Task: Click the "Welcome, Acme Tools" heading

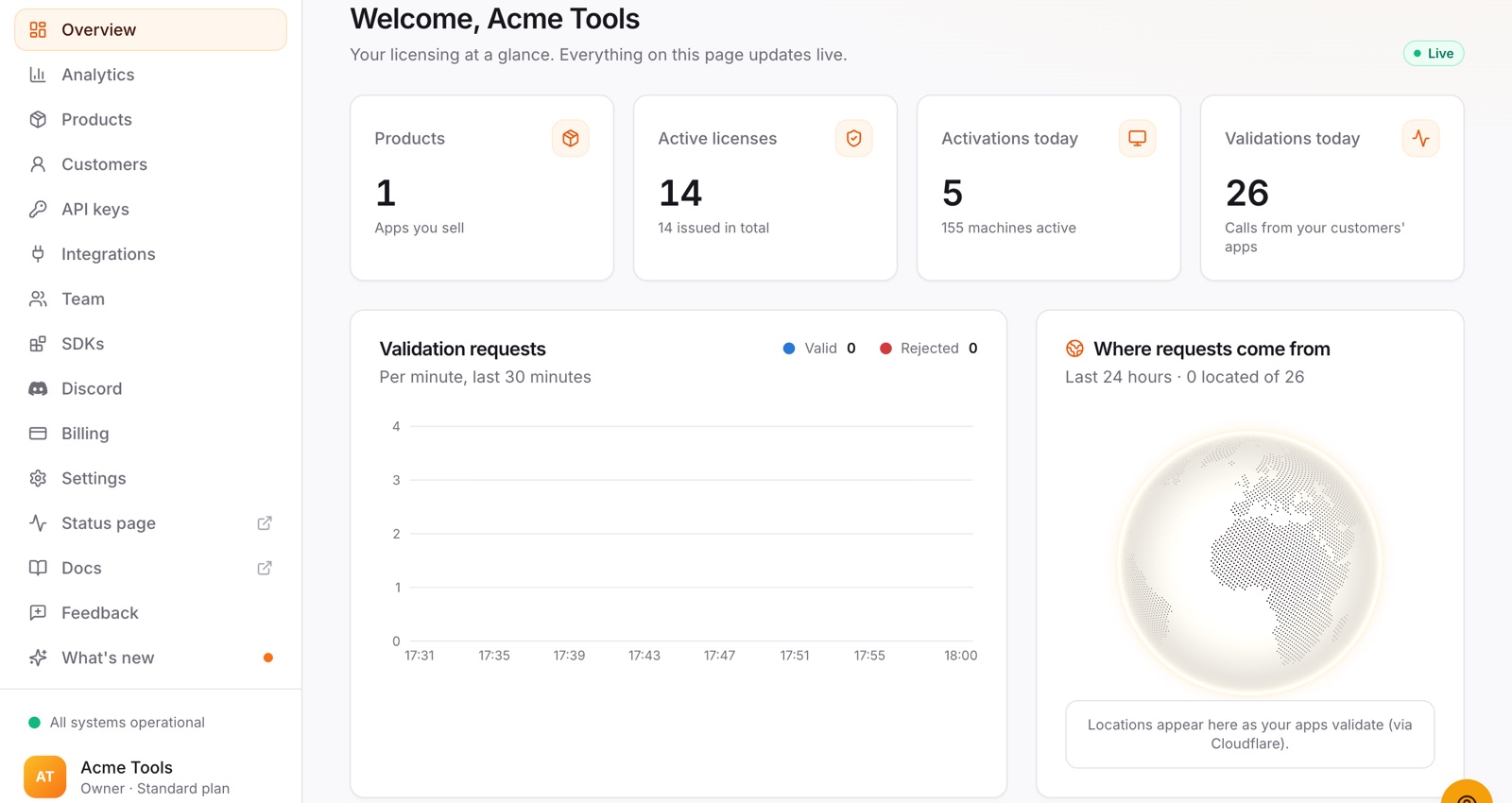Action: tap(495, 19)
